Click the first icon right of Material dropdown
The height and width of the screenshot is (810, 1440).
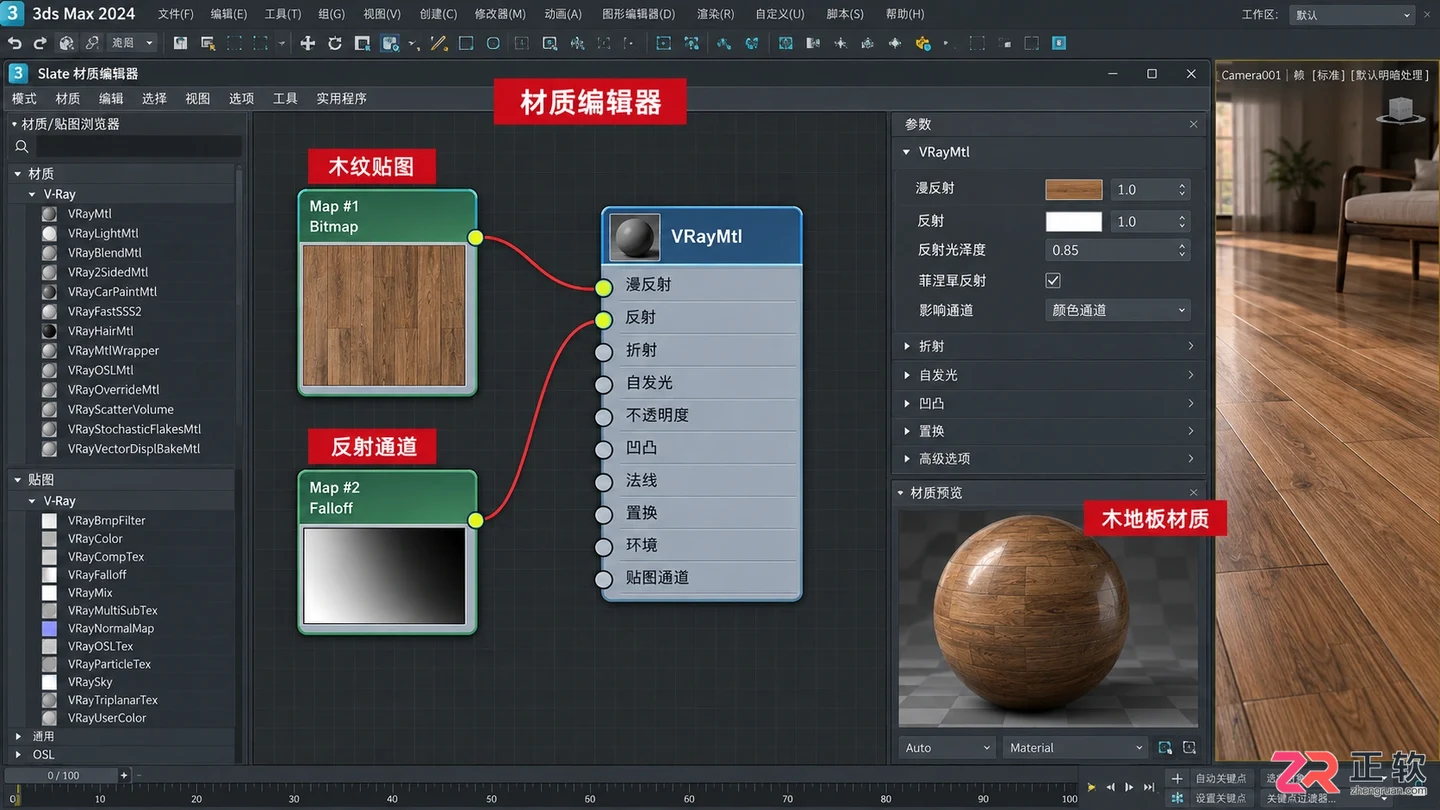[x=1165, y=748]
